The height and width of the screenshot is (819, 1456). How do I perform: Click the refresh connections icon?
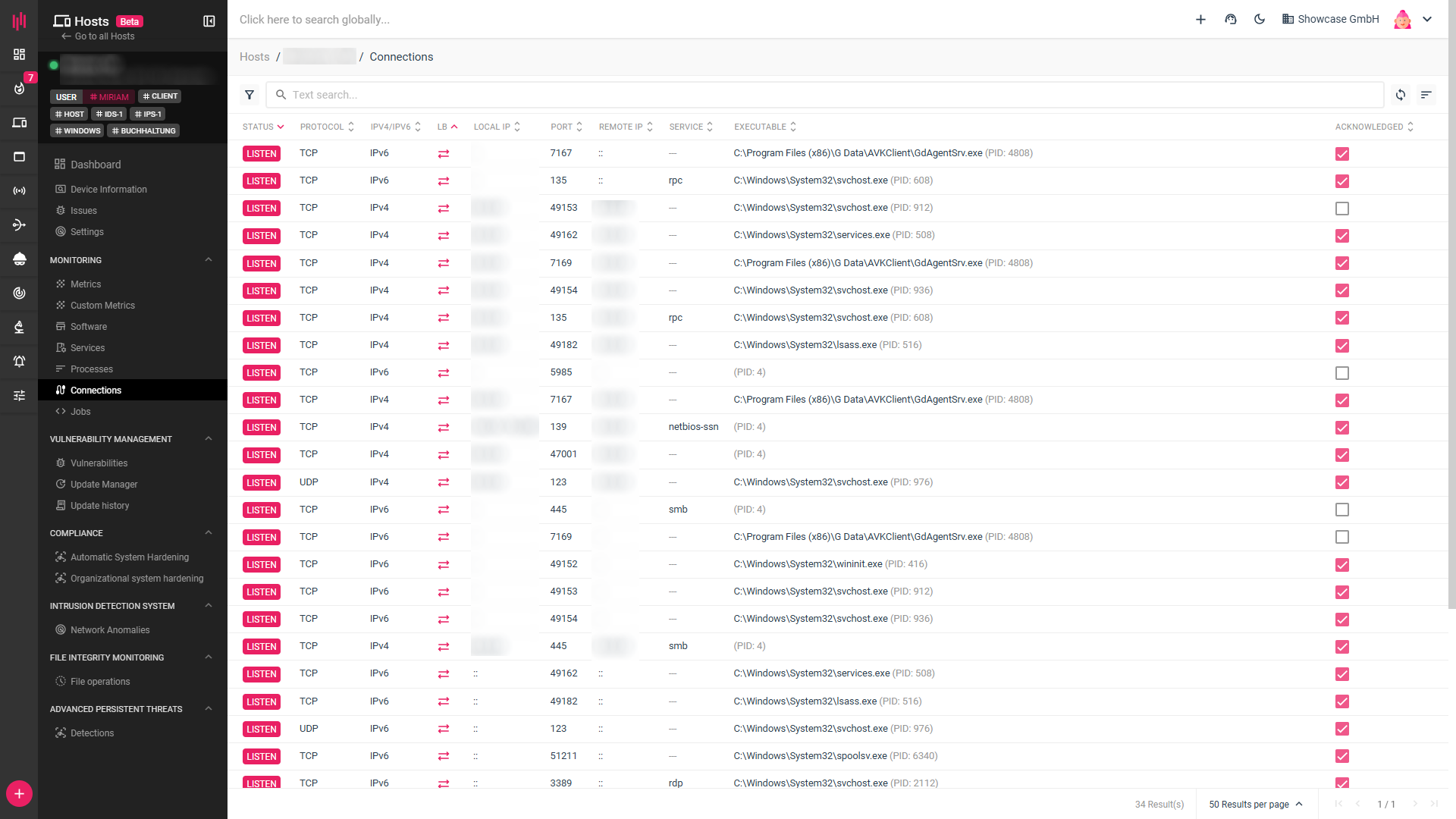(1401, 95)
